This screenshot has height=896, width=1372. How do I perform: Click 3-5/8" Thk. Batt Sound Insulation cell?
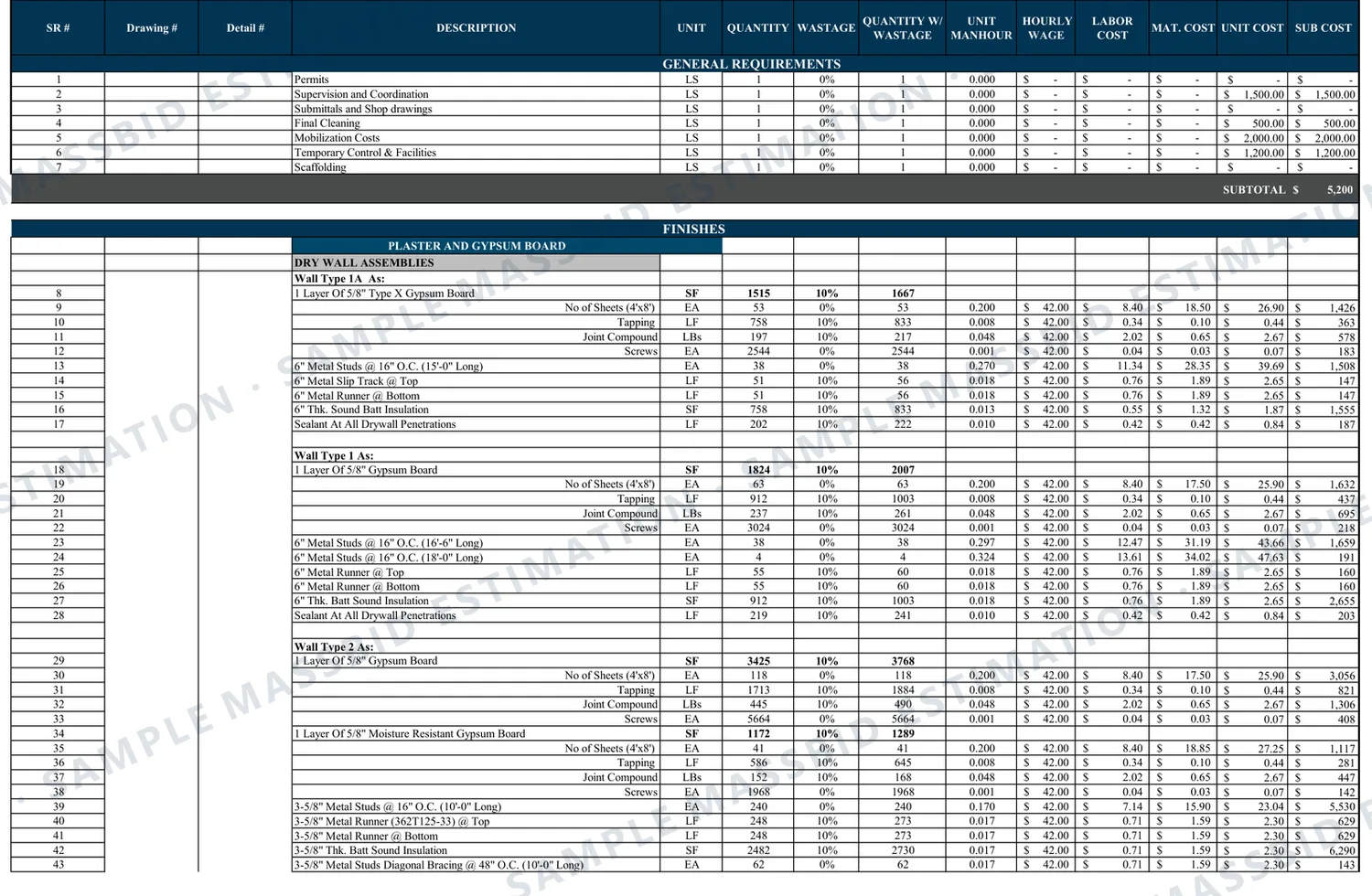(x=476, y=850)
